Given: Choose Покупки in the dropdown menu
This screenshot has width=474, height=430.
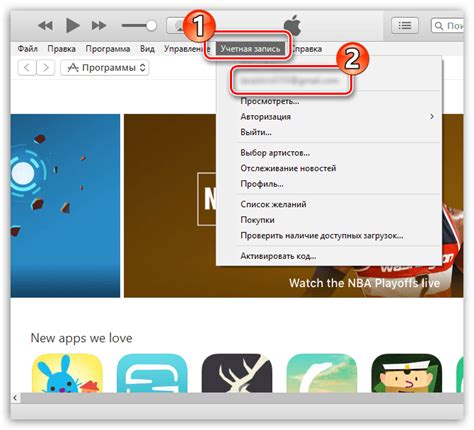Looking at the screenshot, I should click(257, 220).
